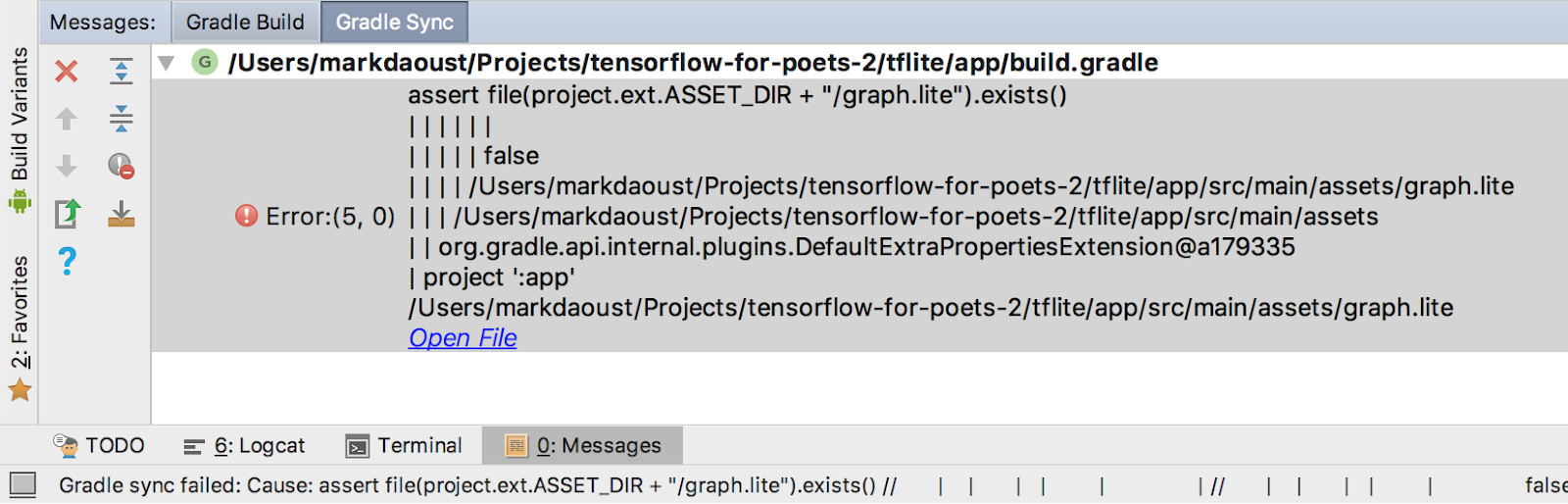Toggle the hide warnings filter icon

(x=121, y=166)
